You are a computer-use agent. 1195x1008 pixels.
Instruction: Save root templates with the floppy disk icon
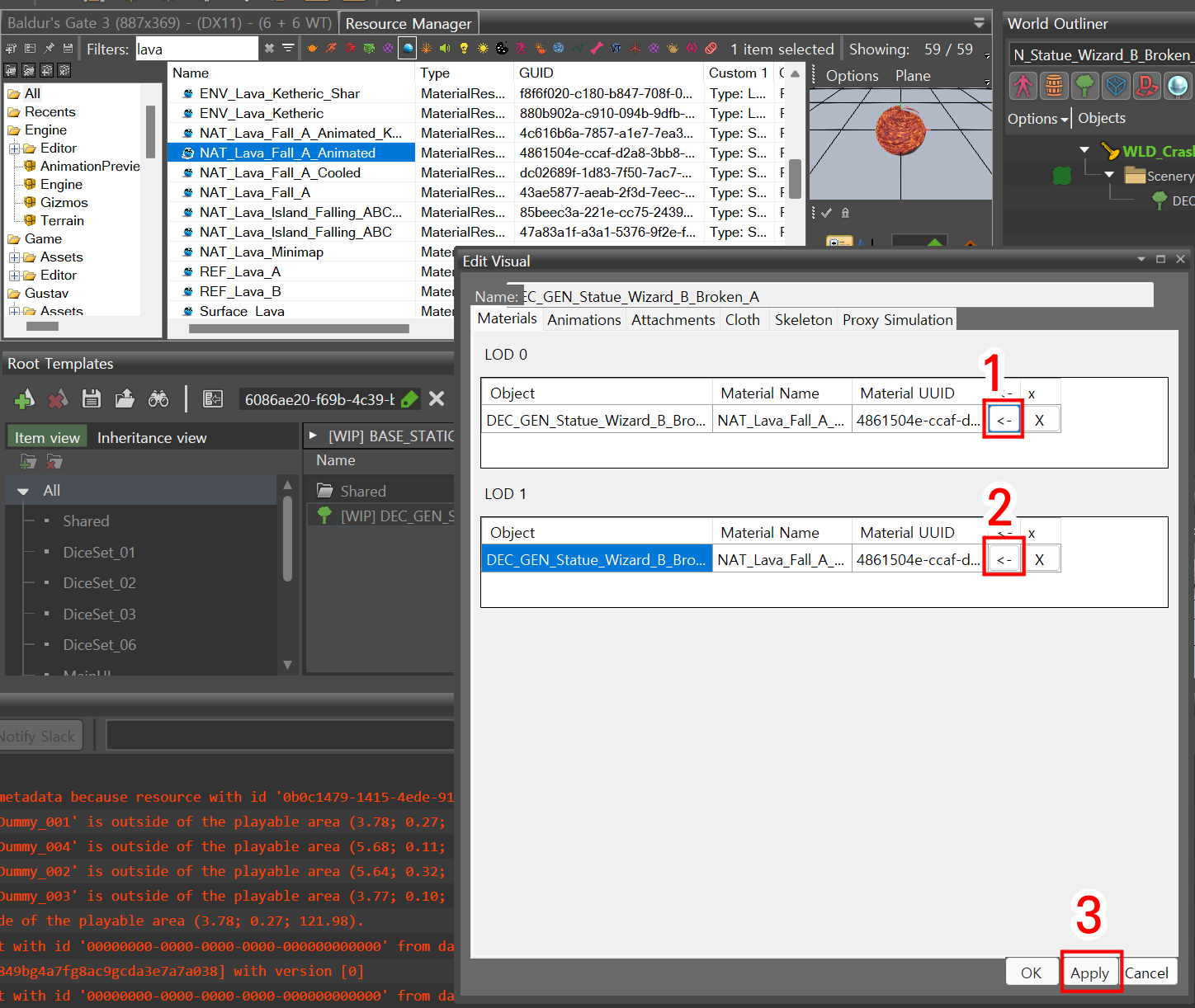point(91,399)
